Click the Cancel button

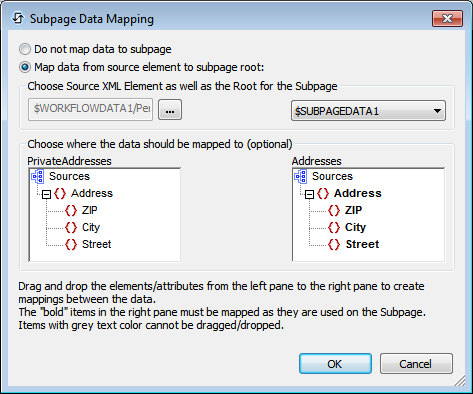tap(416, 364)
